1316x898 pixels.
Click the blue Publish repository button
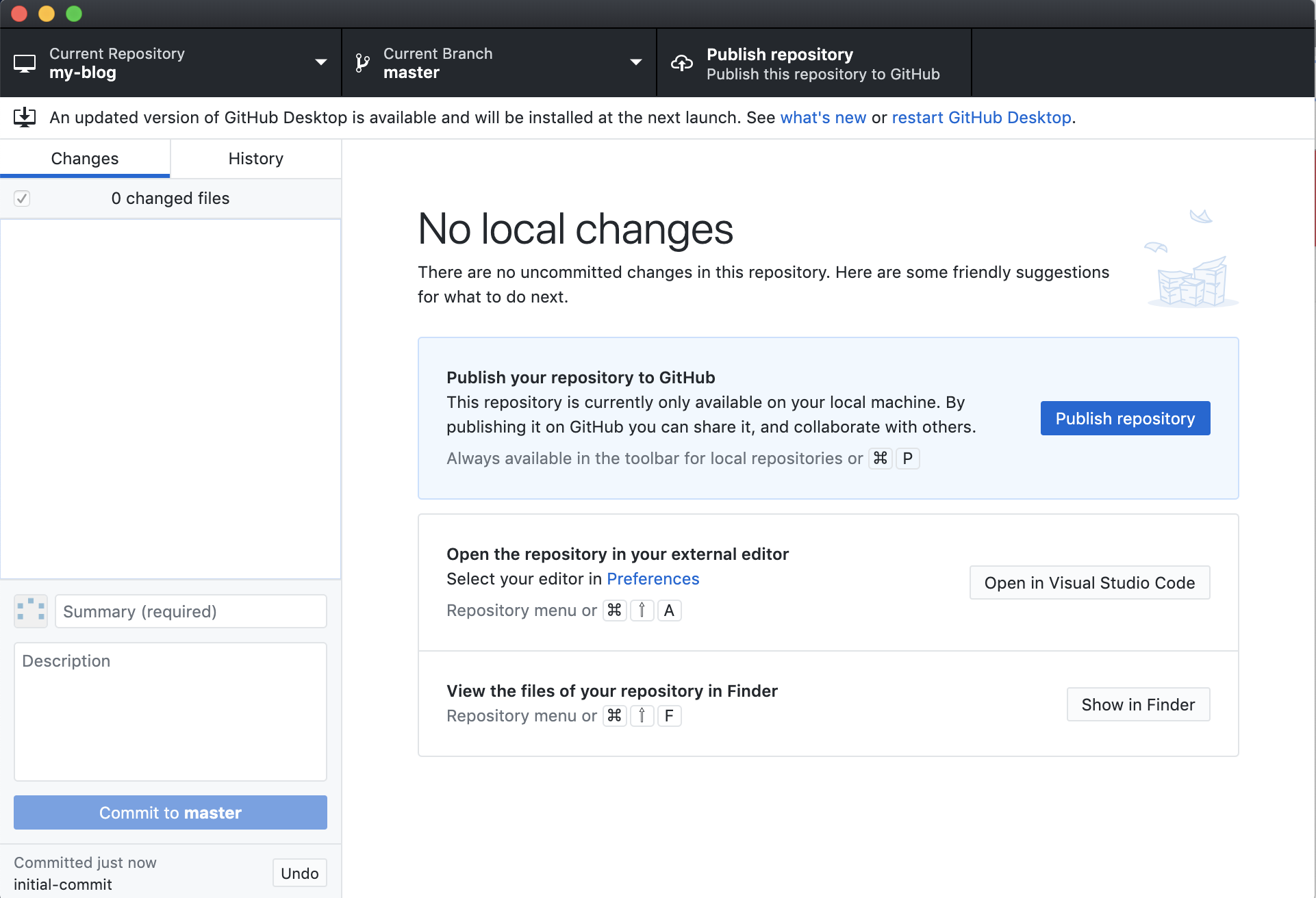[x=1125, y=418]
